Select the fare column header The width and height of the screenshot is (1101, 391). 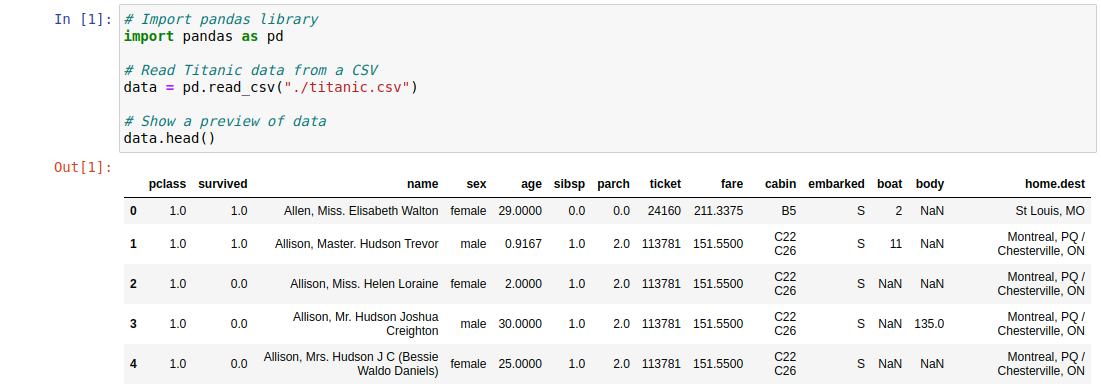732,185
